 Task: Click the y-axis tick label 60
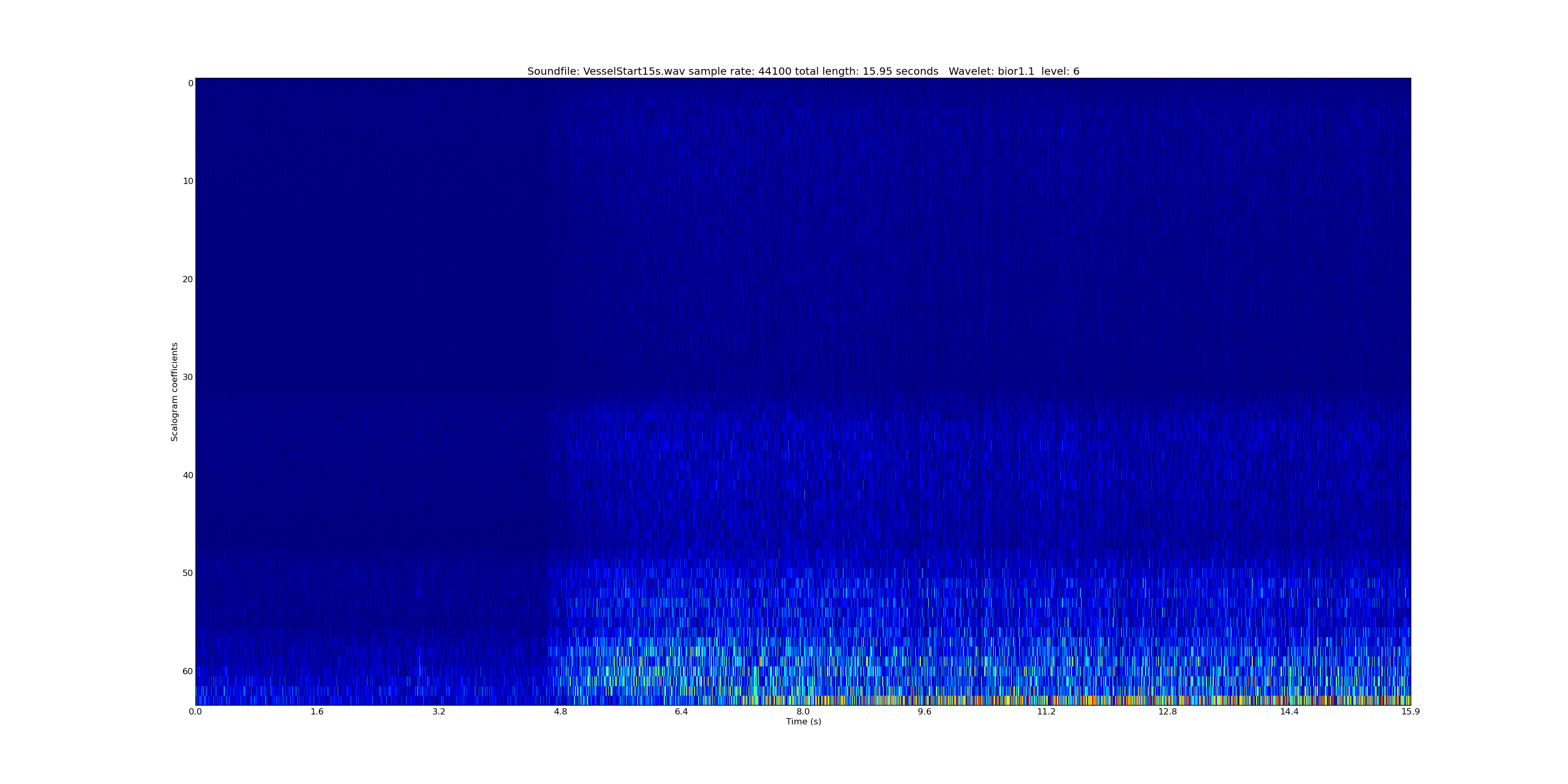188,672
